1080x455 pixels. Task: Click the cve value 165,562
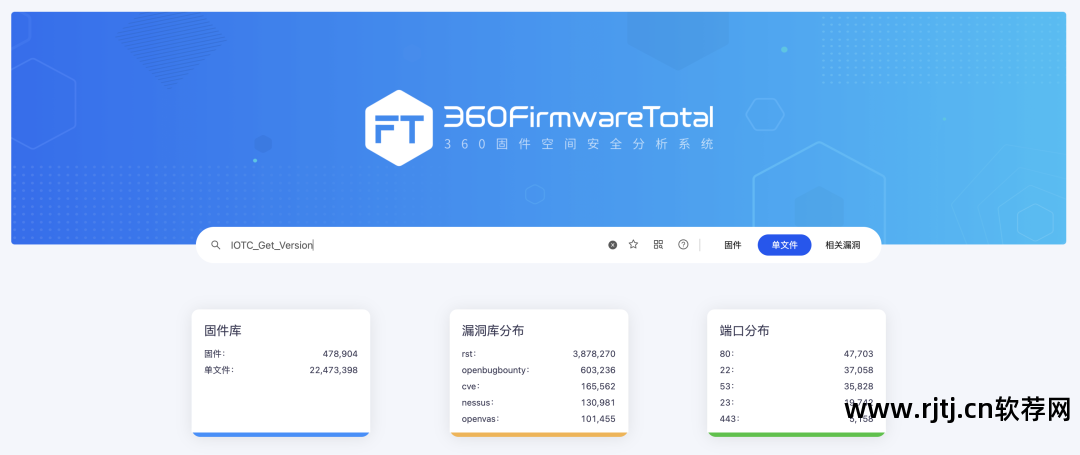(x=598, y=386)
